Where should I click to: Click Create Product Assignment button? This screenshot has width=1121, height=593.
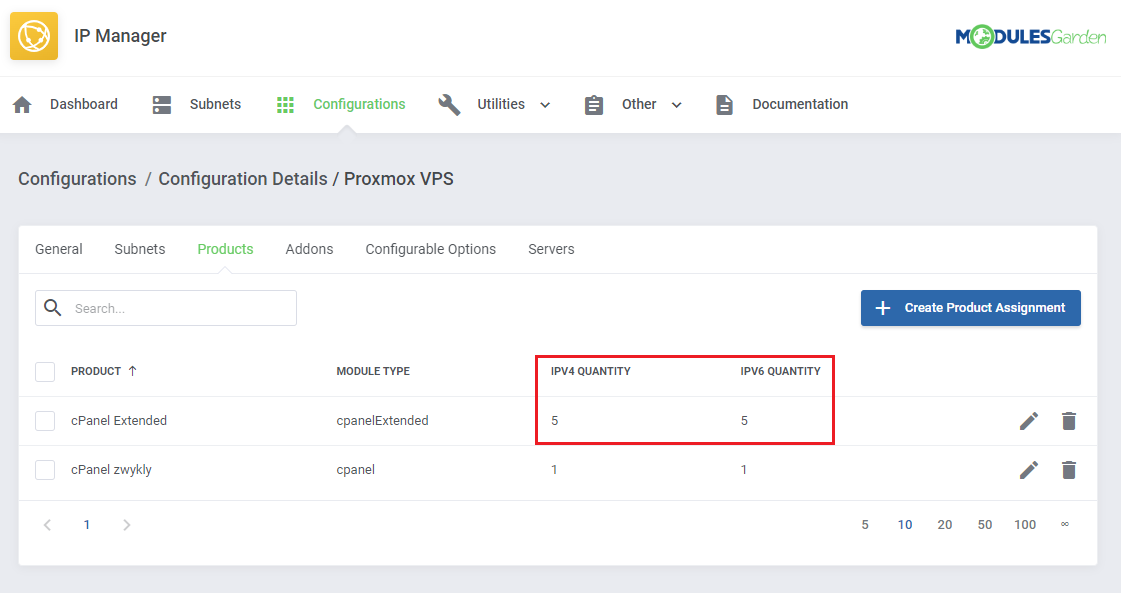click(x=970, y=308)
